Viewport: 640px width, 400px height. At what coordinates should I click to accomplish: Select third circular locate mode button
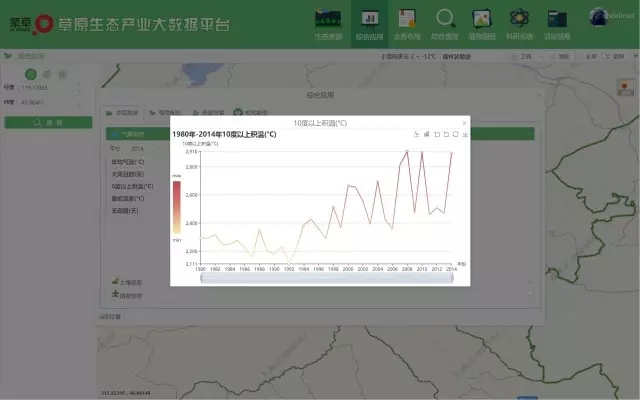point(61,74)
